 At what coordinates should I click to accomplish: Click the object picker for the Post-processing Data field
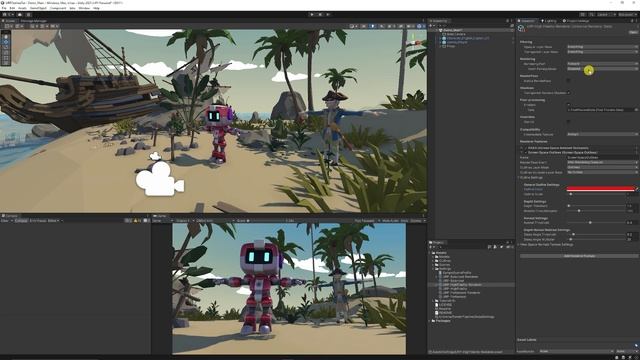[x=636, y=110]
